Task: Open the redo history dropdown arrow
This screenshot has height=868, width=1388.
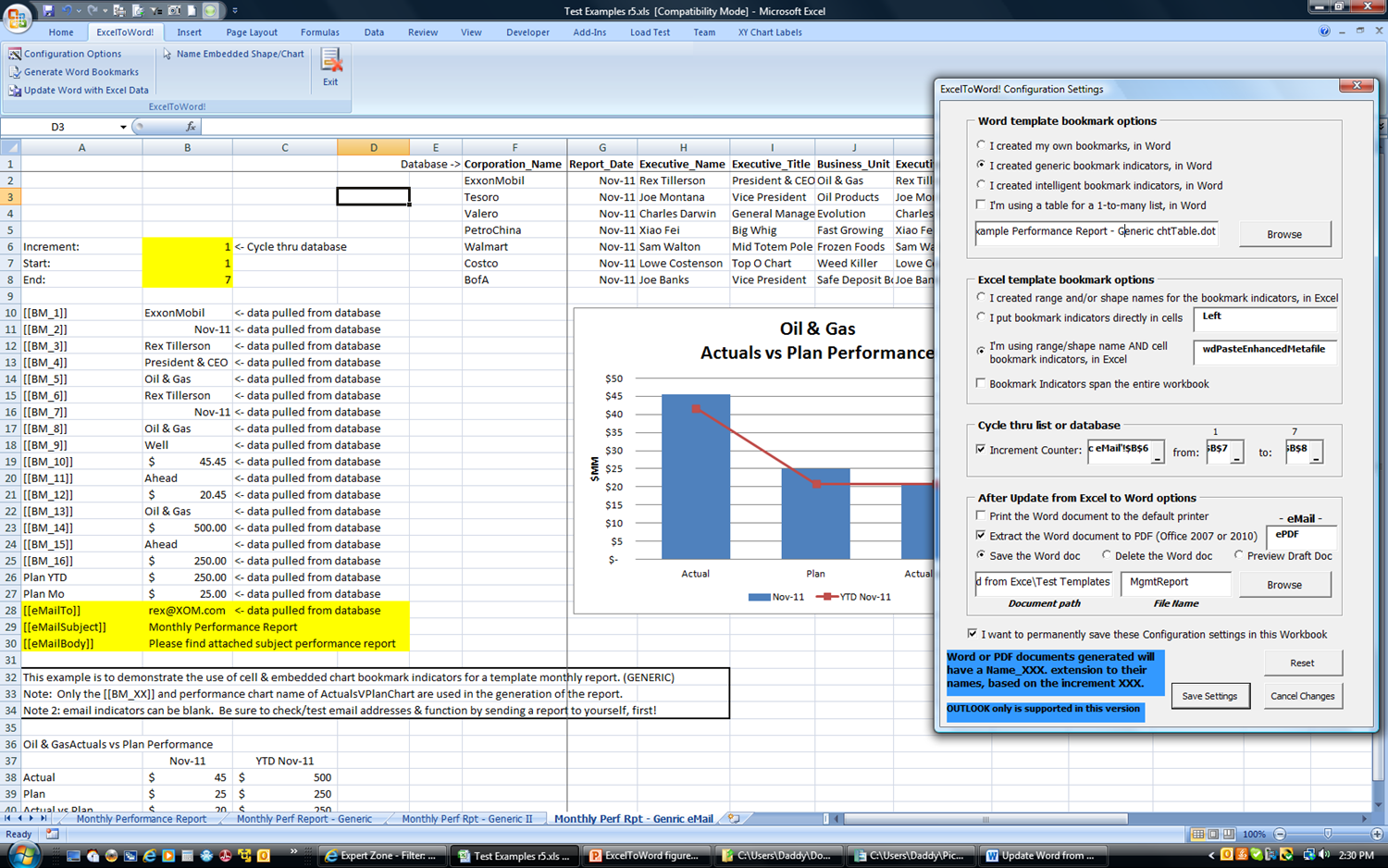Action: coord(105,11)
